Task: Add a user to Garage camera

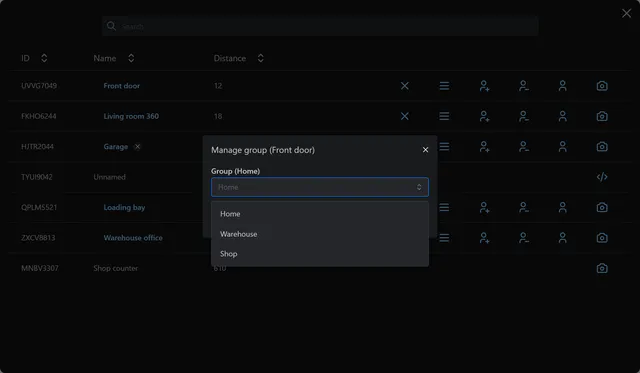Action: (484, 147)
